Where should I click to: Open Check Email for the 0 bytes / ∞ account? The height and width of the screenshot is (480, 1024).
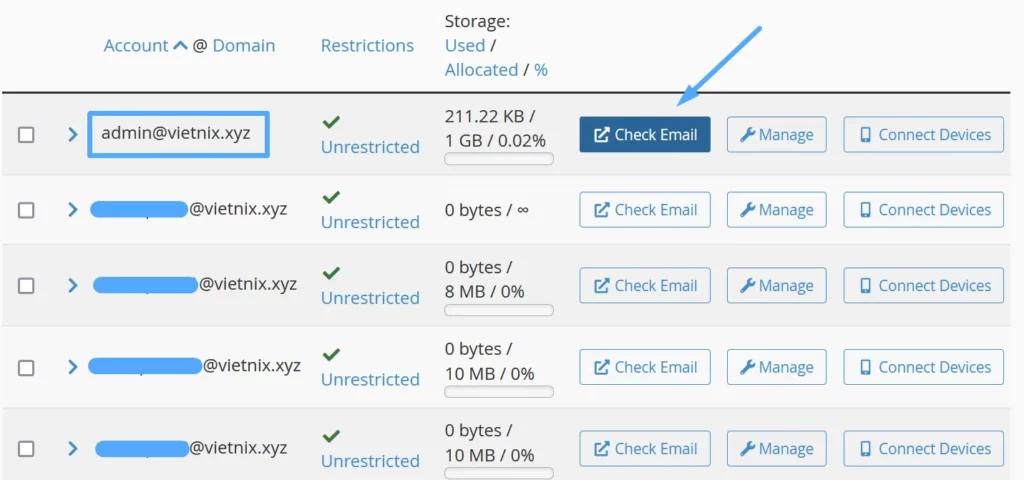point(645,210)
